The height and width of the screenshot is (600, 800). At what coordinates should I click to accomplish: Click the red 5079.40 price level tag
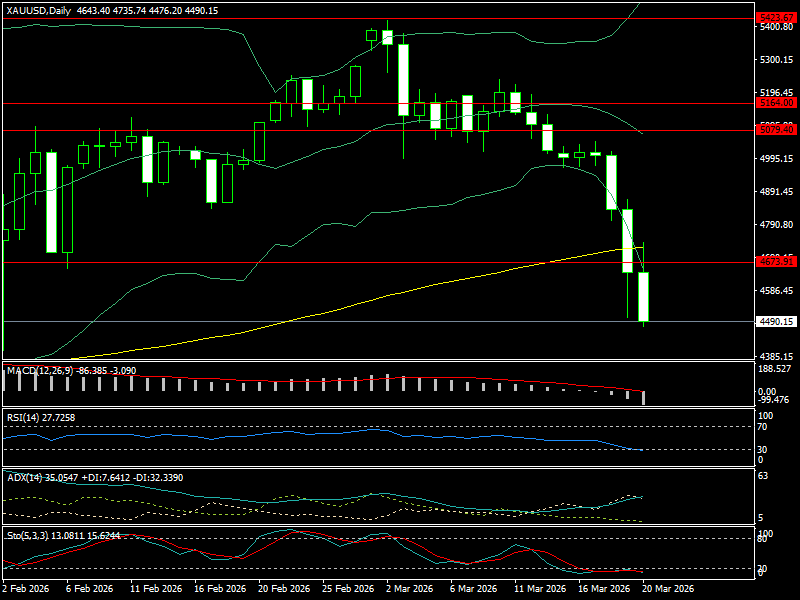pyautogui.click(x=776, y=130)
